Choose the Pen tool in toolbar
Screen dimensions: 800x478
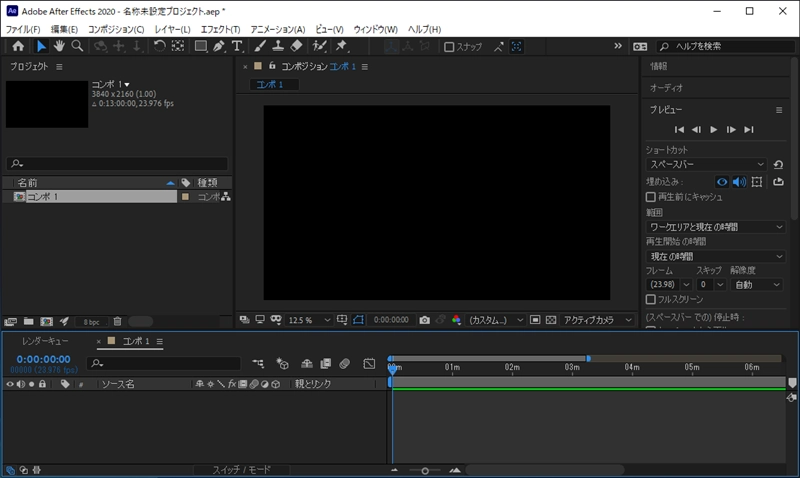click(x=218, y=46)
